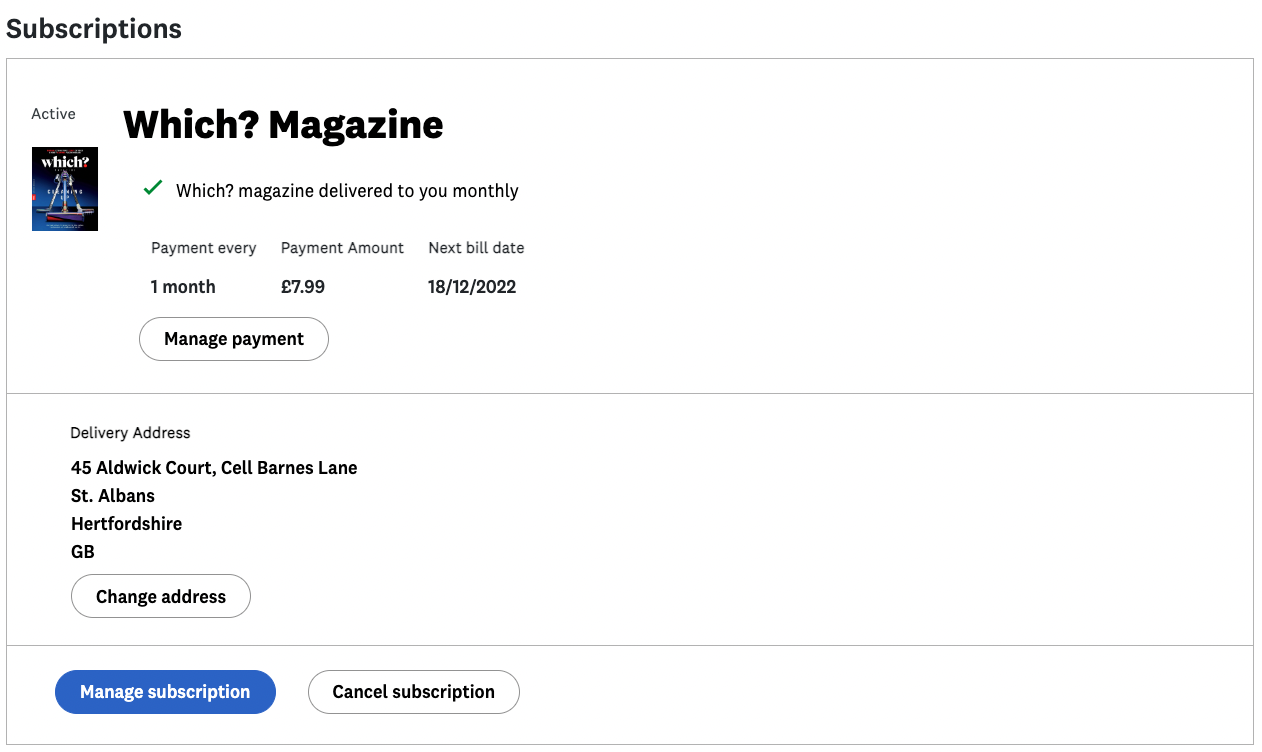Click the £7.99 payment amount
Viewport: 1262px width, 752px height.
pos(303,287)
